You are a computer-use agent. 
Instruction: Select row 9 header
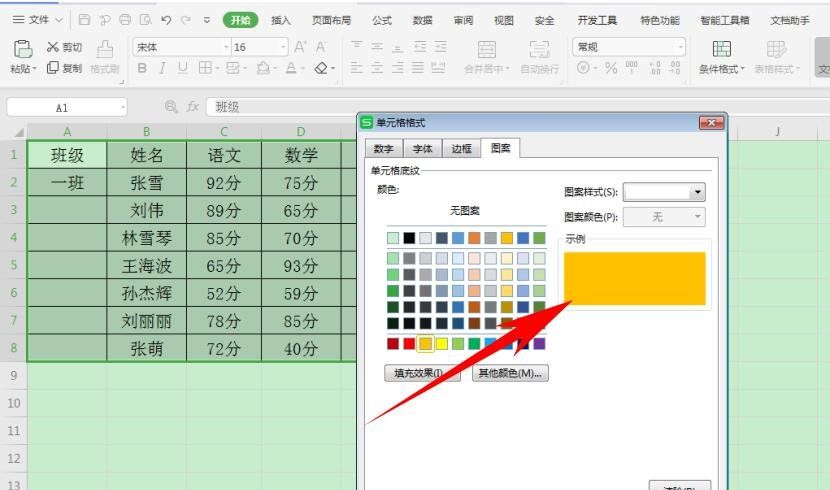tap(14, 376)
